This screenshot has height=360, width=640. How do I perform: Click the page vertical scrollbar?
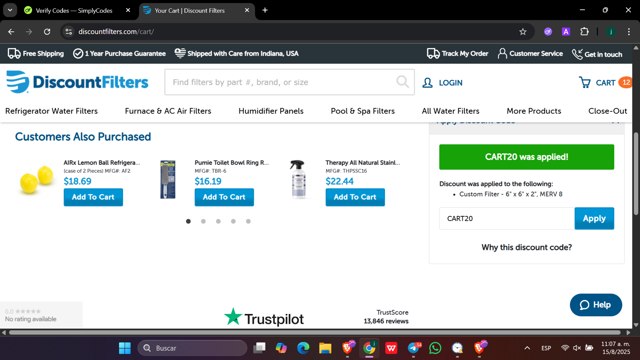pyautogui.click(x=636, y=173)
